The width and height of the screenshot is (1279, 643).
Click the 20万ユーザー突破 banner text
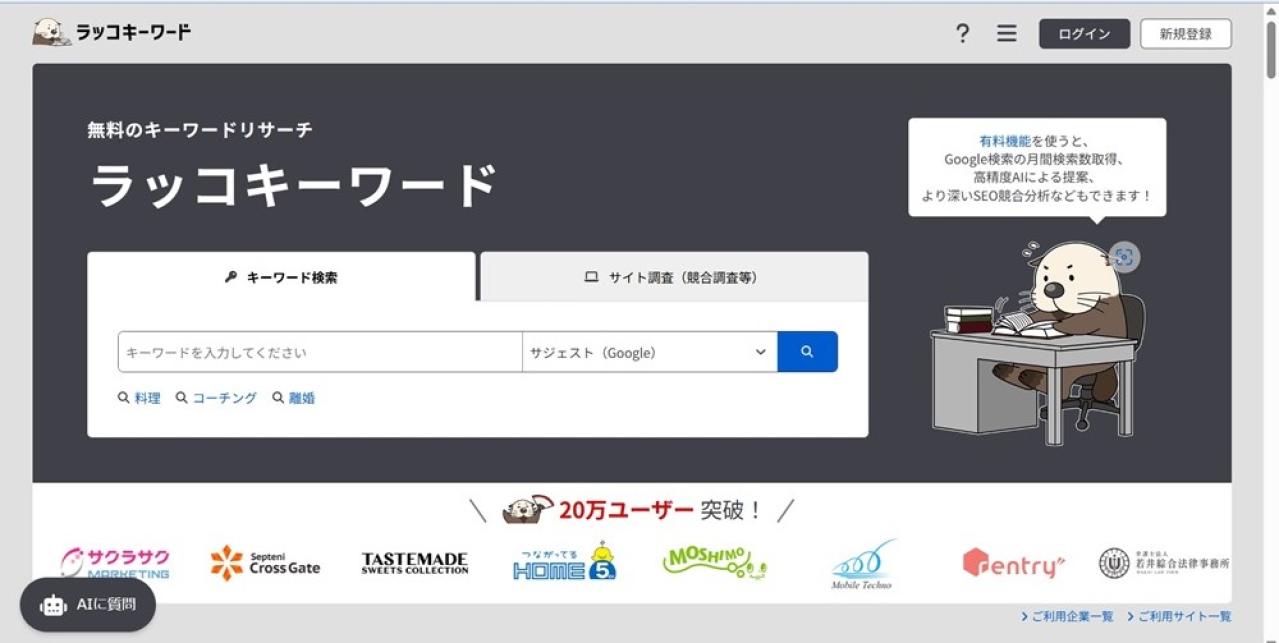(x=660, y=510)
